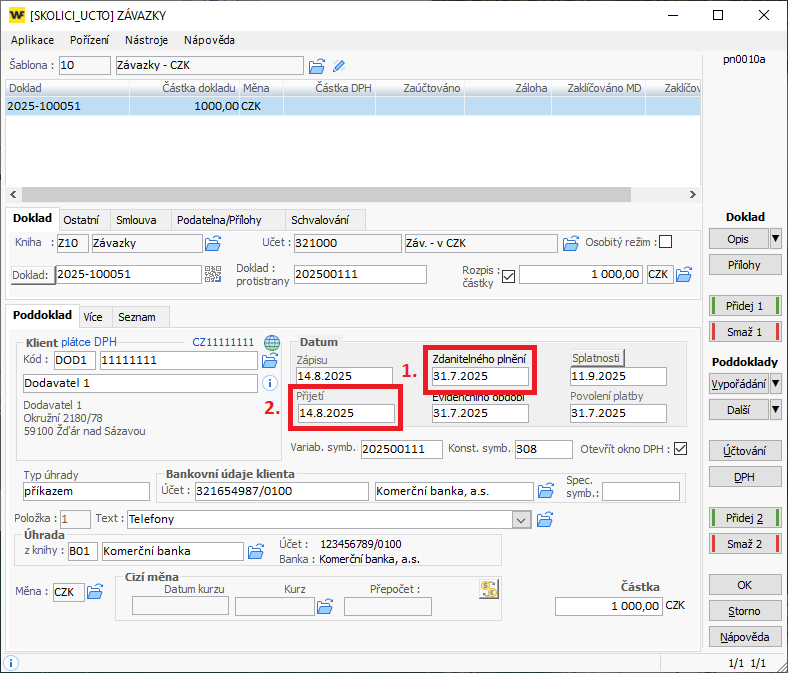Open folder lookup next to Kniha Závazky
This screenshot has width=788, height=673.
point(213,243)
